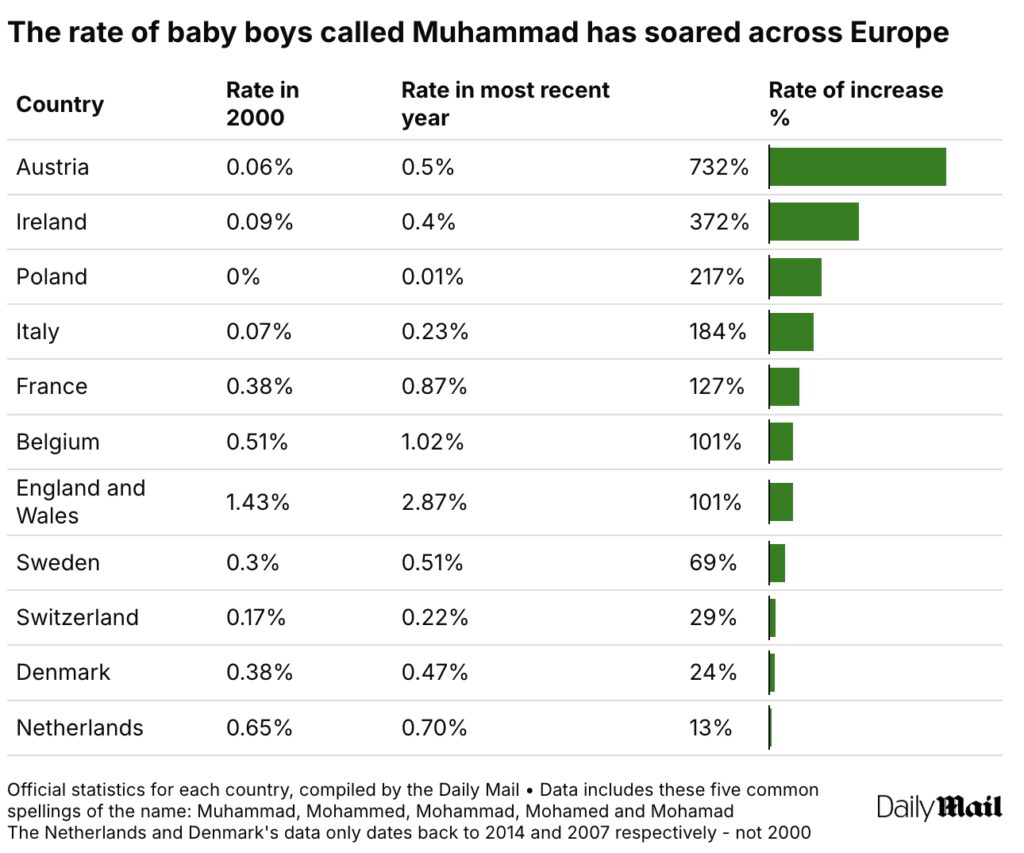1024x853 pixels.
Task: Click Poland's green increase bar
Action: tap(795, 277)
